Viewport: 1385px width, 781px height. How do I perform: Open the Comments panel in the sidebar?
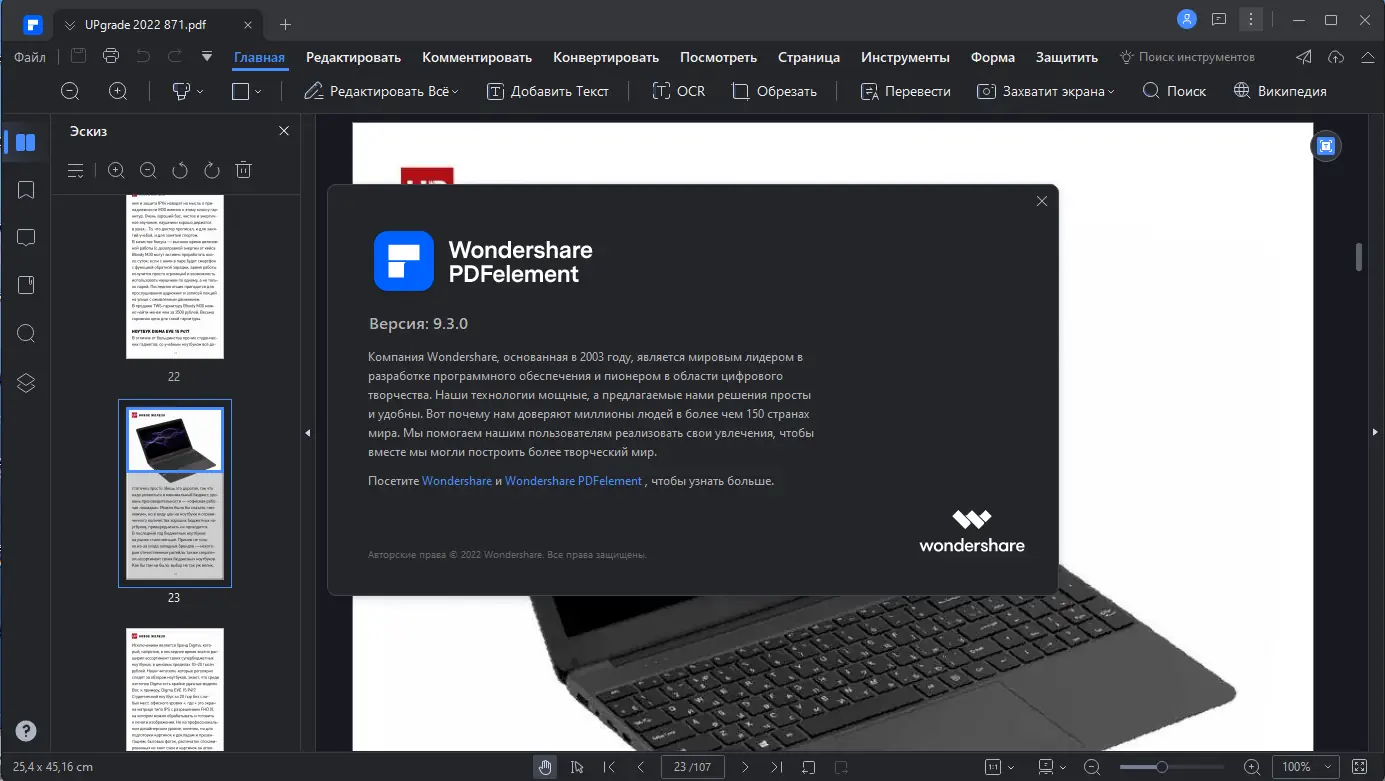(25, 237)
